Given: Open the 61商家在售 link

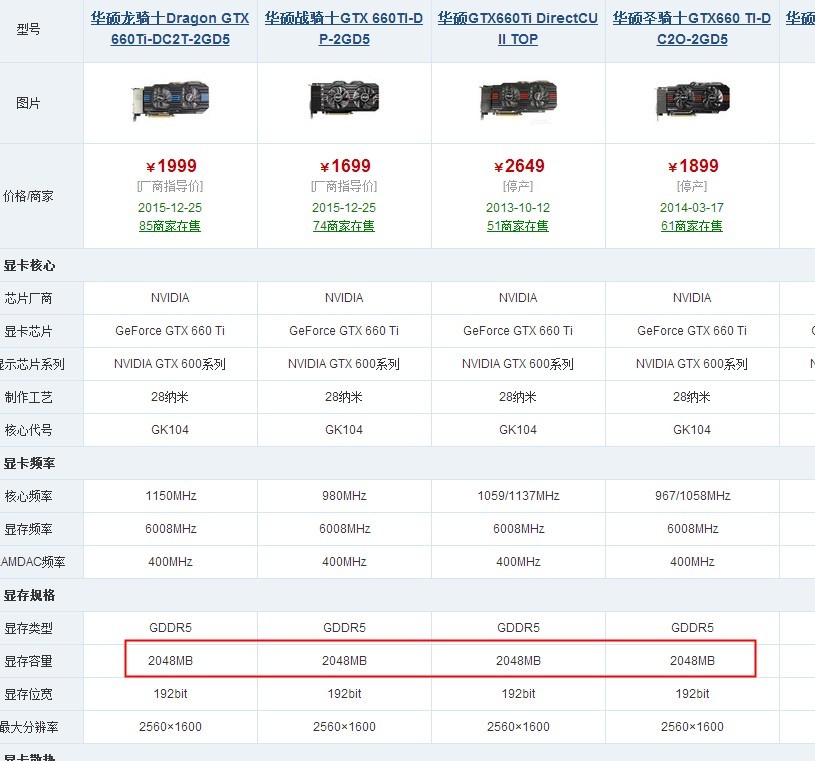Looking at the screenshot, I should 692,226.
